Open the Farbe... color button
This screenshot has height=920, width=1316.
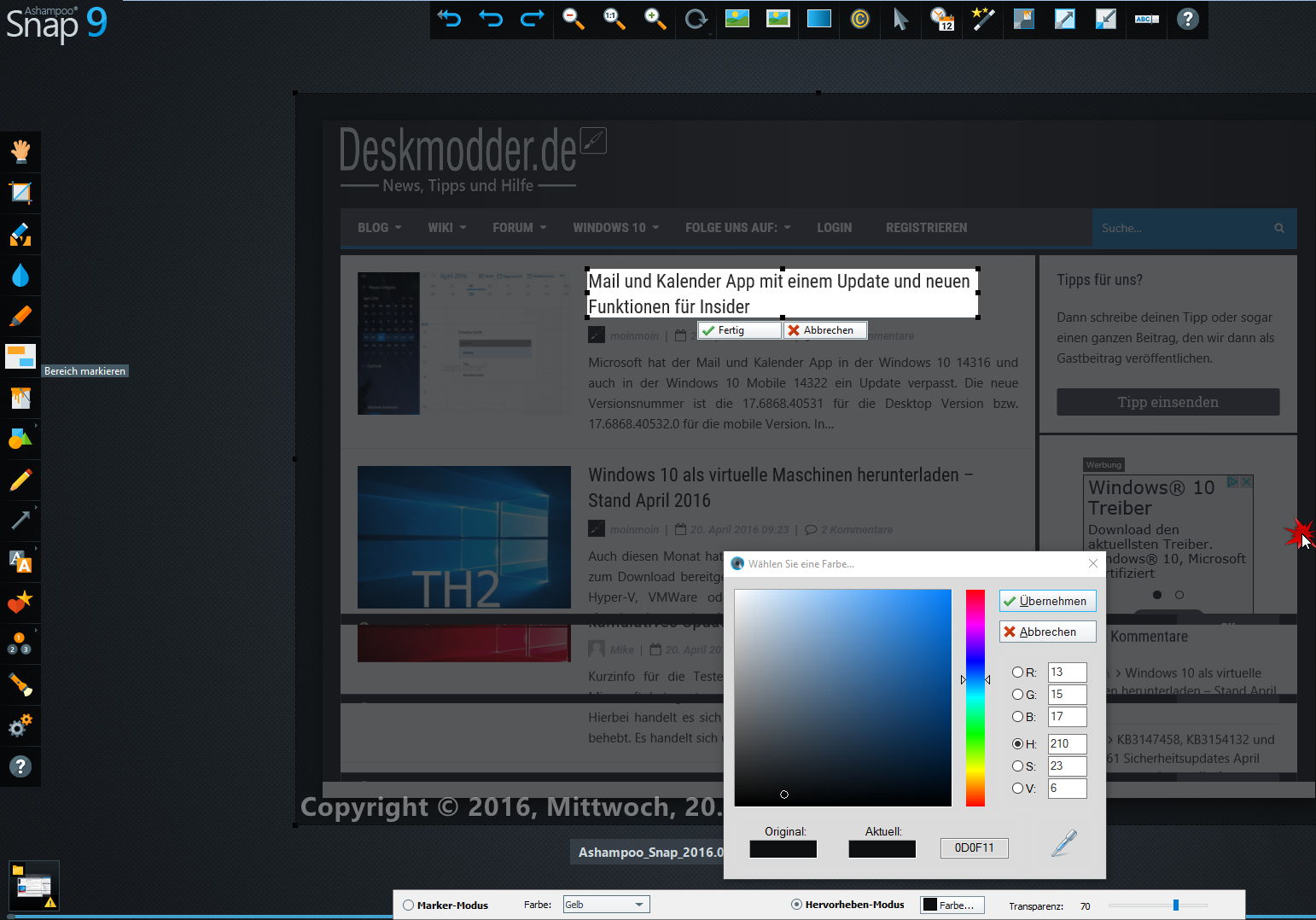(x=952, y=905)
